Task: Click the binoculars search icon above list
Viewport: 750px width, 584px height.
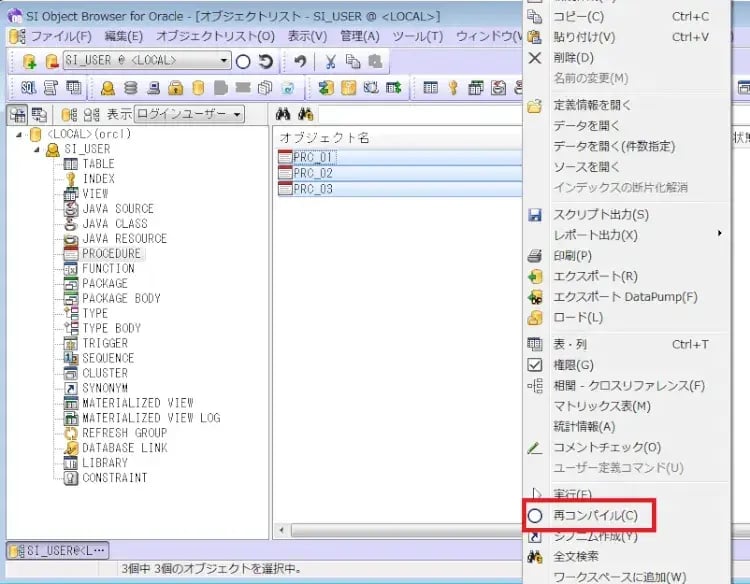Action: [x=283, y=114]
